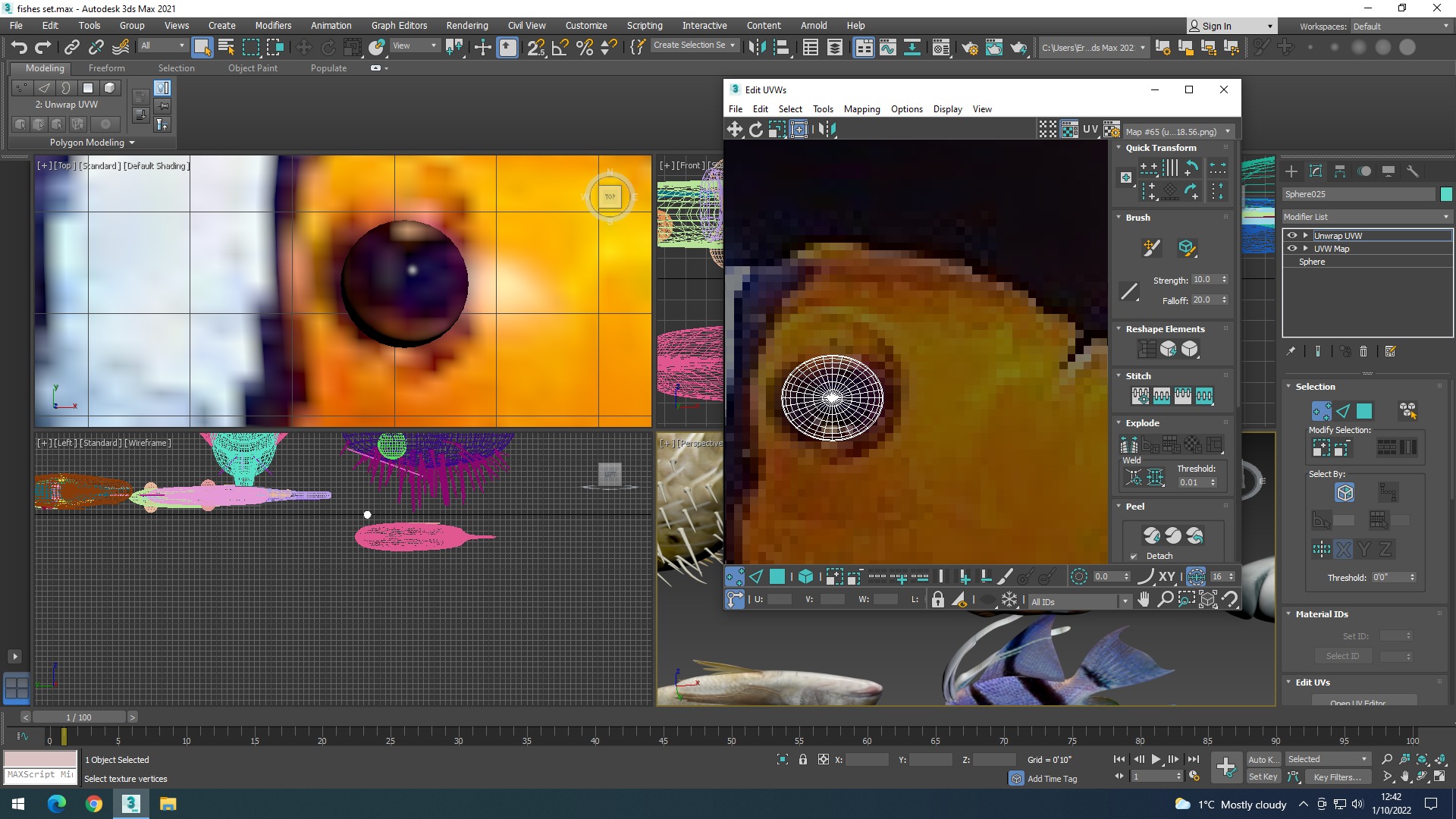Expand the Unwrap UVW modifier arrow

coord(1306,236)
